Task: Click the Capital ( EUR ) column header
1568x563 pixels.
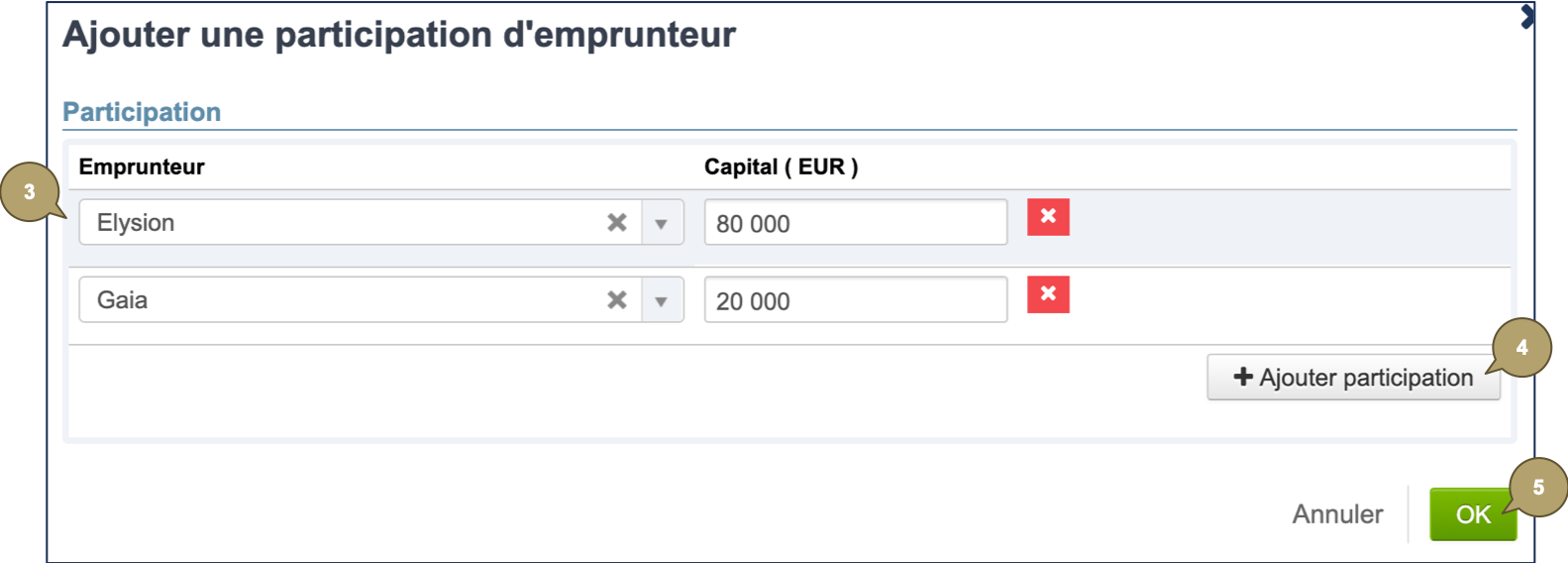Action: pos(781,167)
